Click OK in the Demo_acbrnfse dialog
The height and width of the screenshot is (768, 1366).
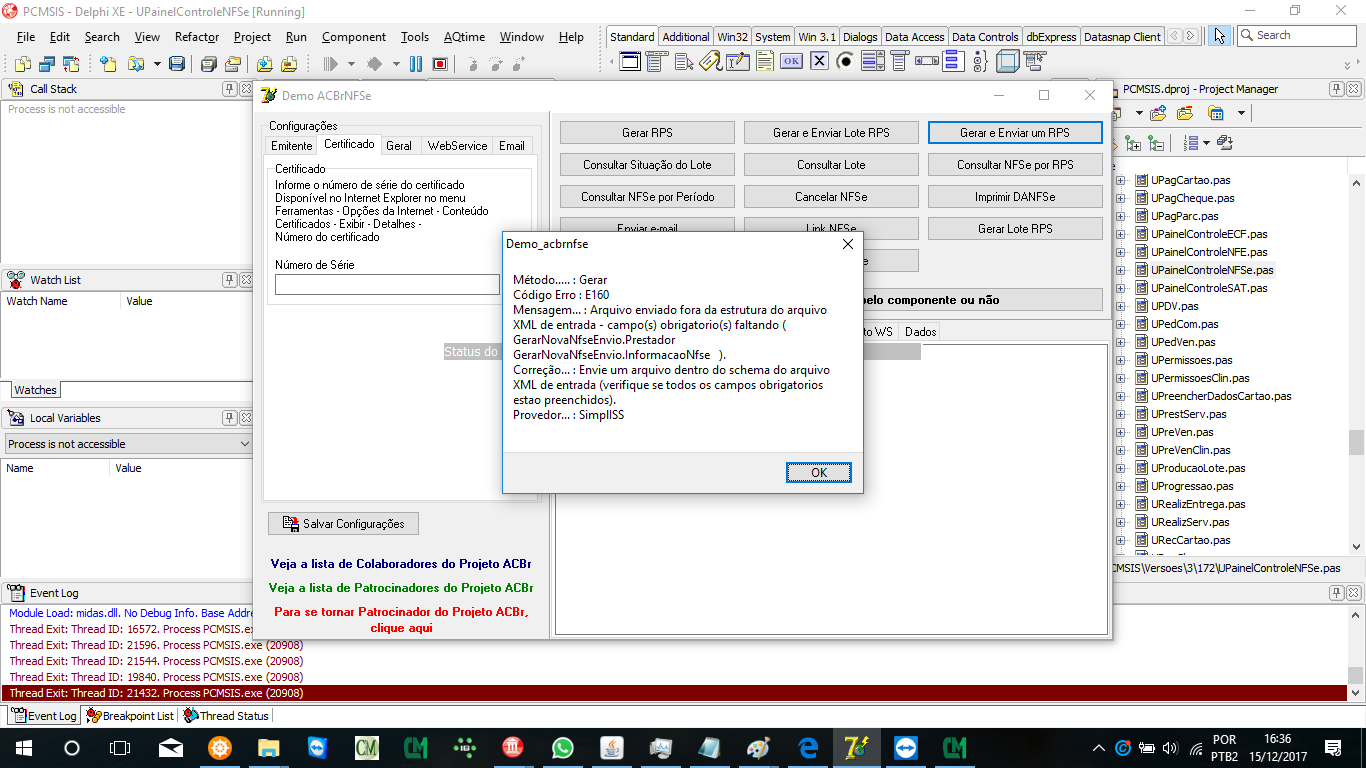click(x=819, y=473)
